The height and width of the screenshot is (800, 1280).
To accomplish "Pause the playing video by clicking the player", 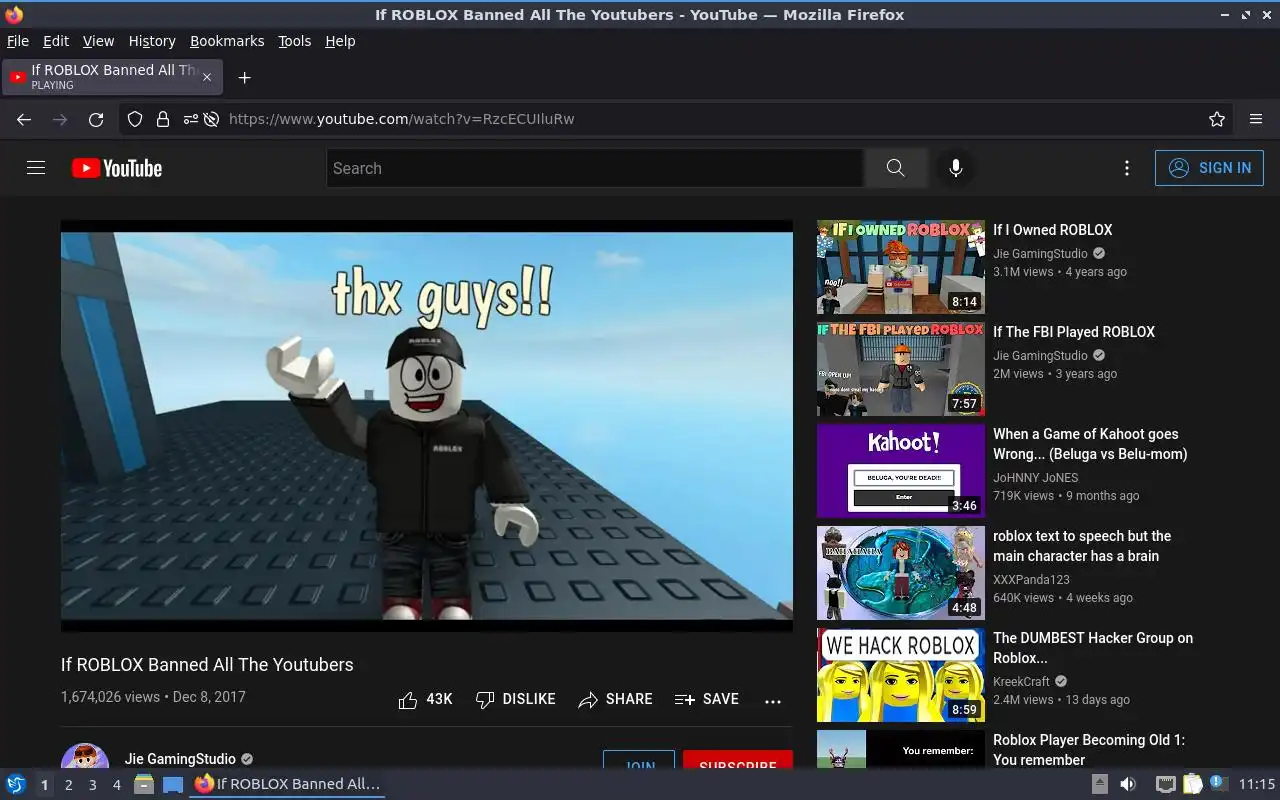I will tap(427, 426).
